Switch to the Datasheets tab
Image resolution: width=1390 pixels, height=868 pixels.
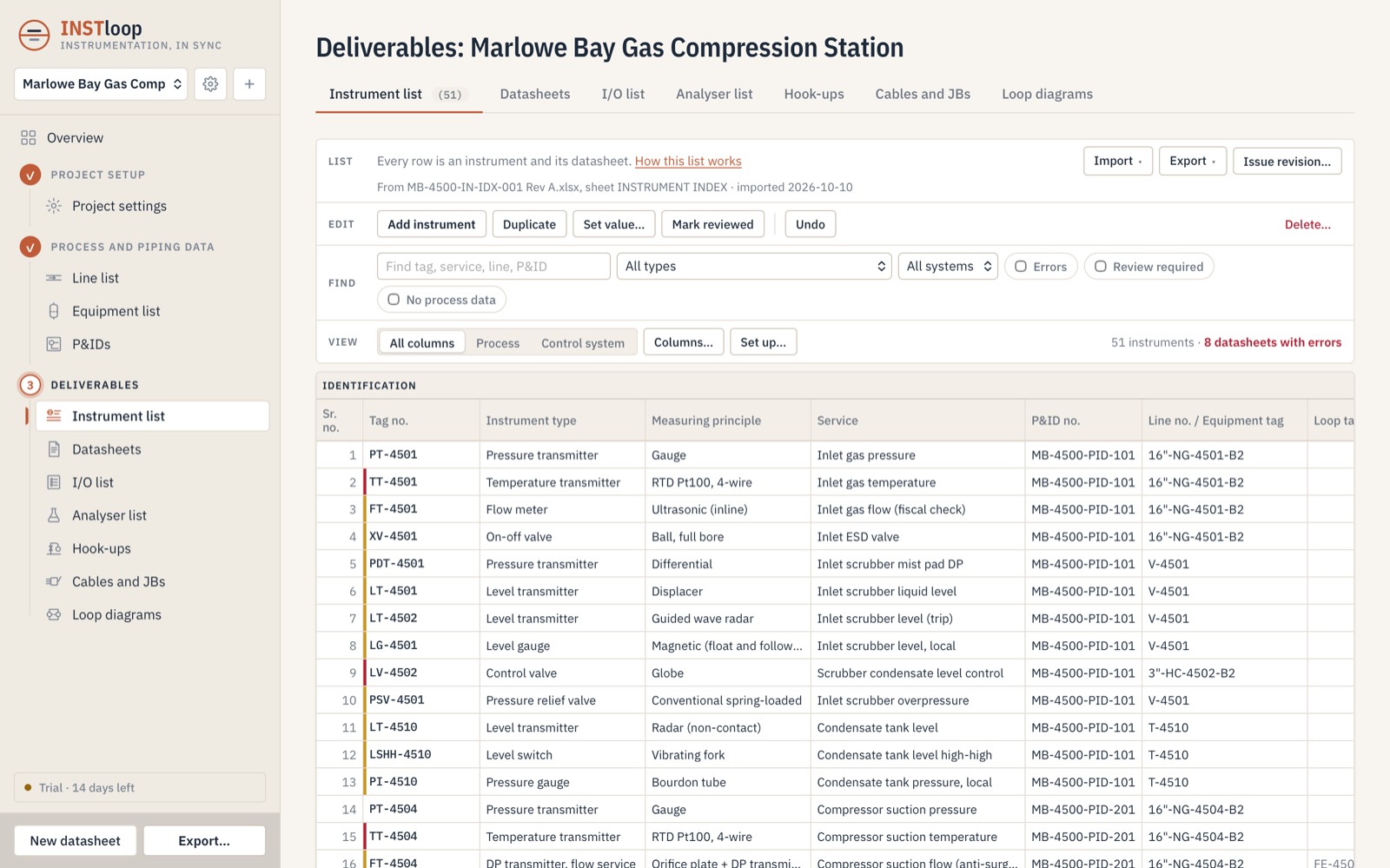point(535,94)
